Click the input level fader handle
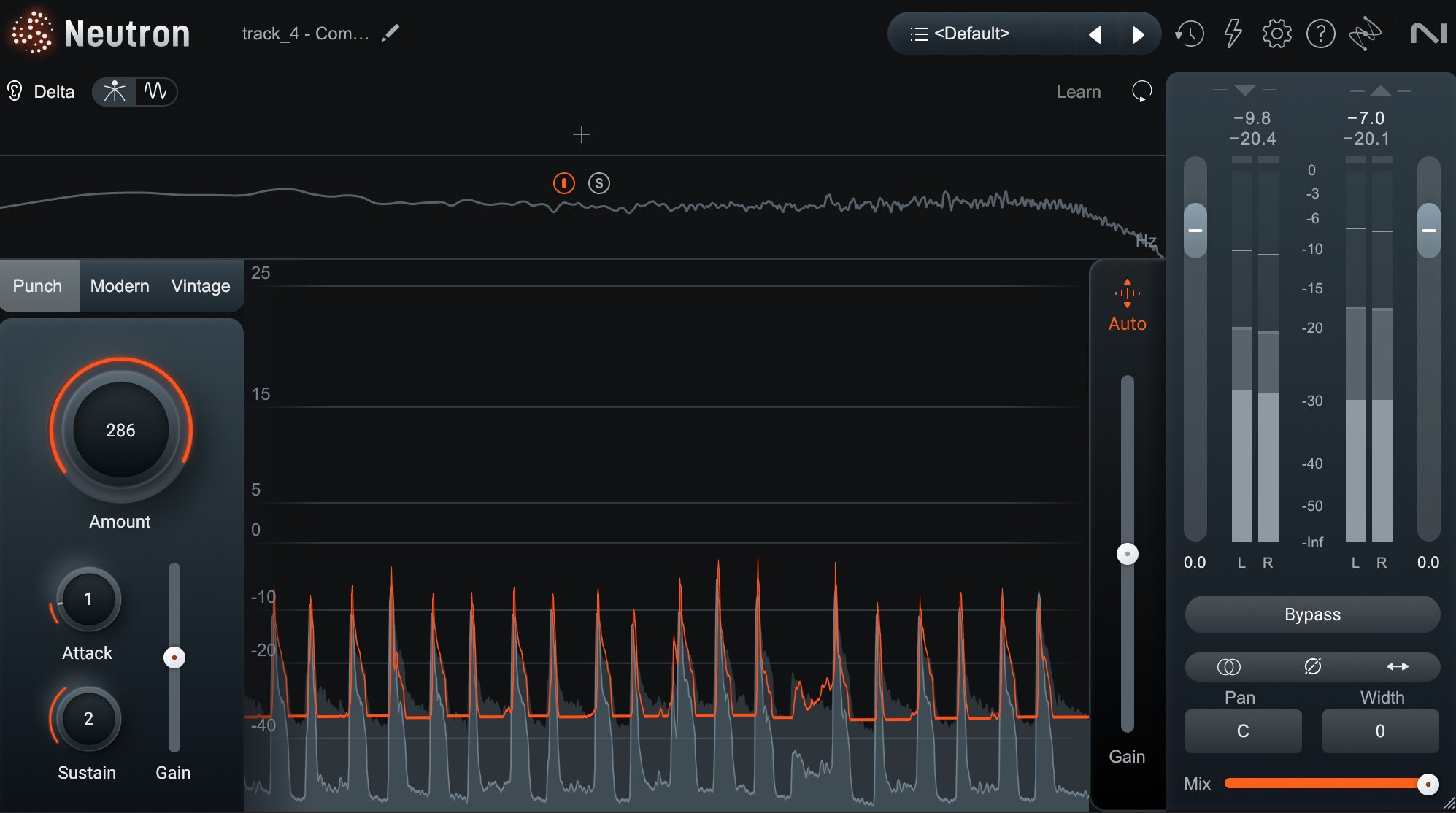The width and height of the screenshot is (1456, 813). coord(1195,230)
